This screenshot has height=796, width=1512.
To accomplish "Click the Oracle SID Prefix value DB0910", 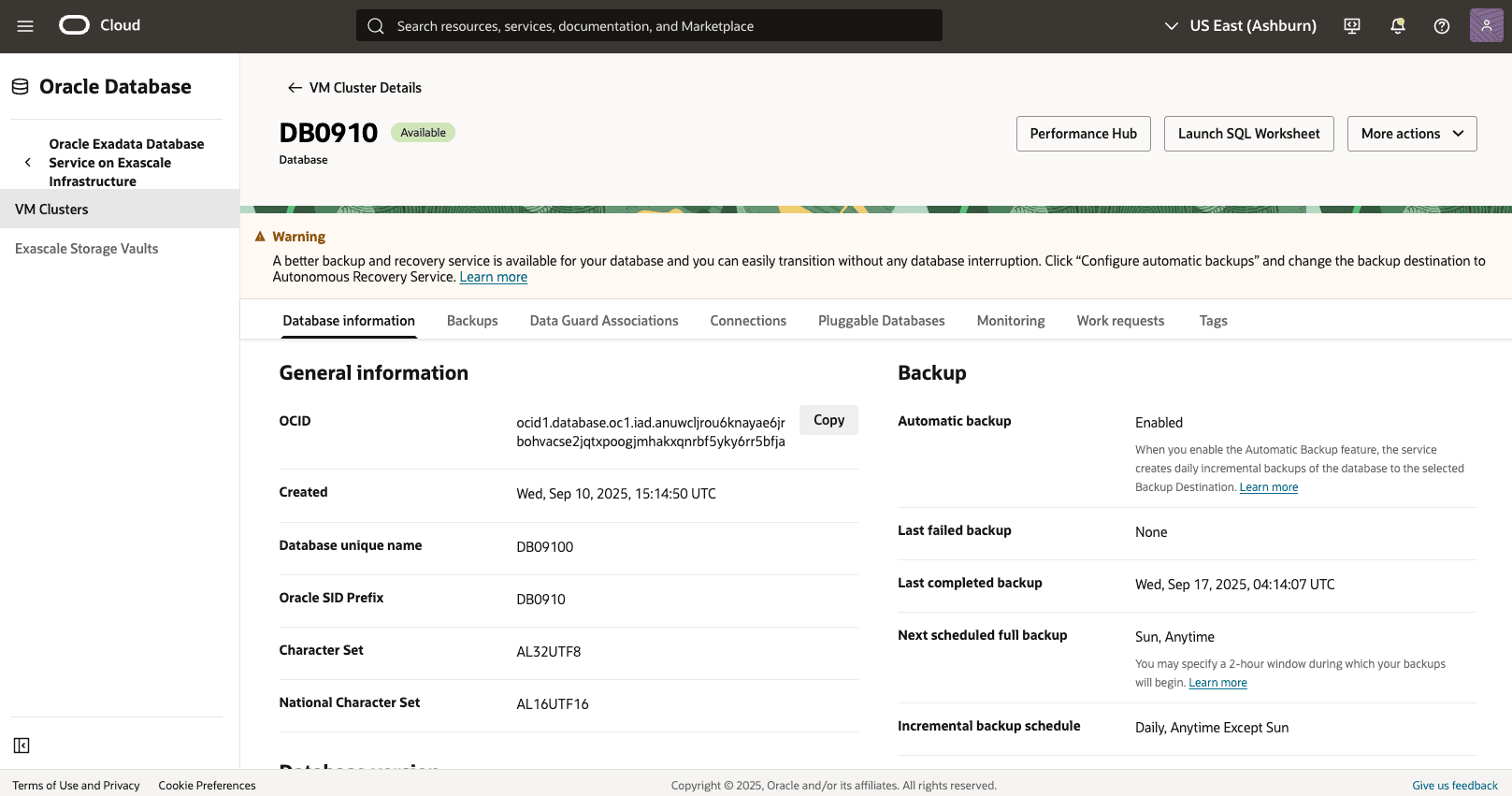I will pyautogui.click(x=541, y=600).
